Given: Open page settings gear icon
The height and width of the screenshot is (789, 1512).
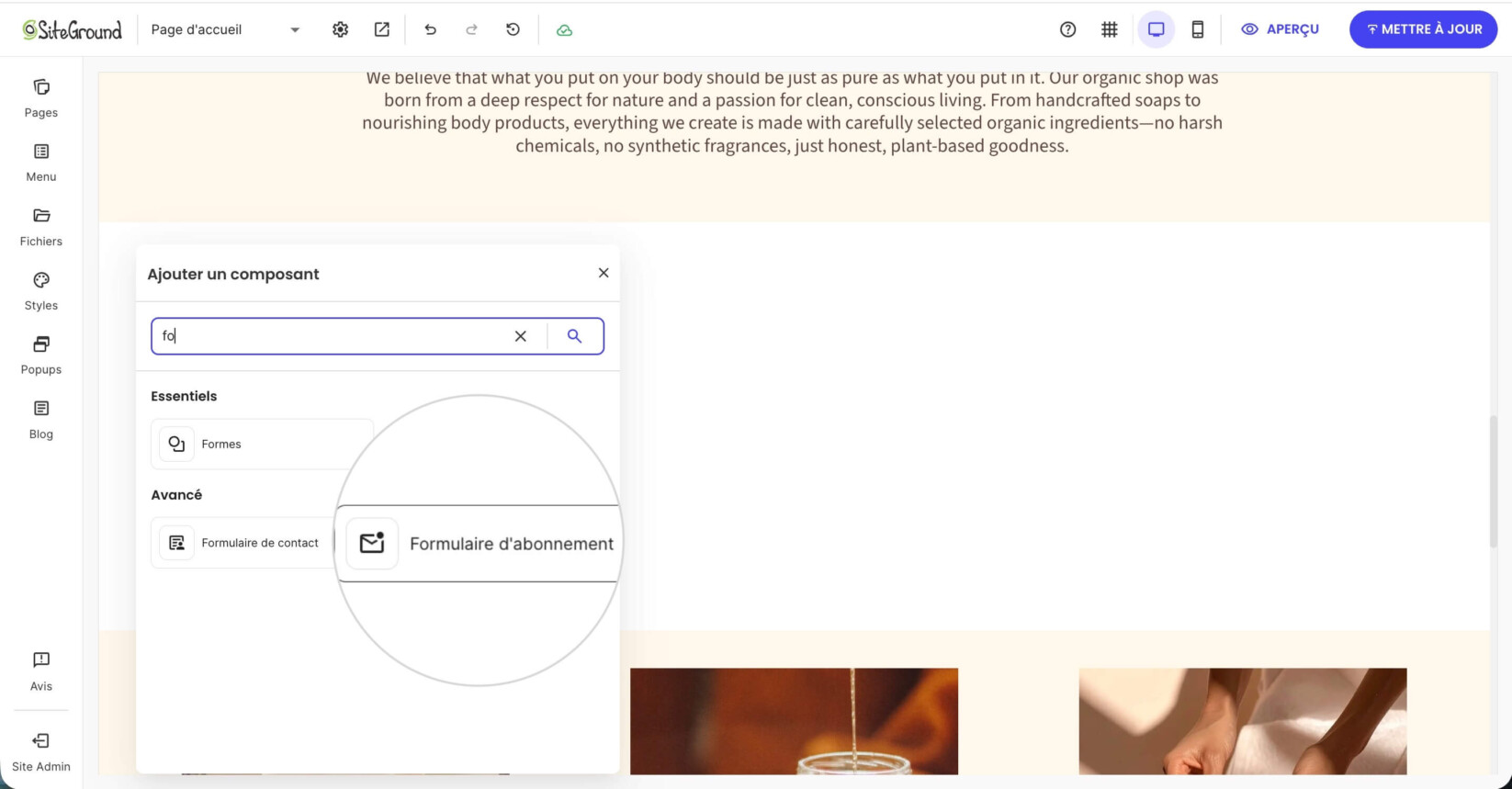Looking at the screenshot, I should coord(340,29).
